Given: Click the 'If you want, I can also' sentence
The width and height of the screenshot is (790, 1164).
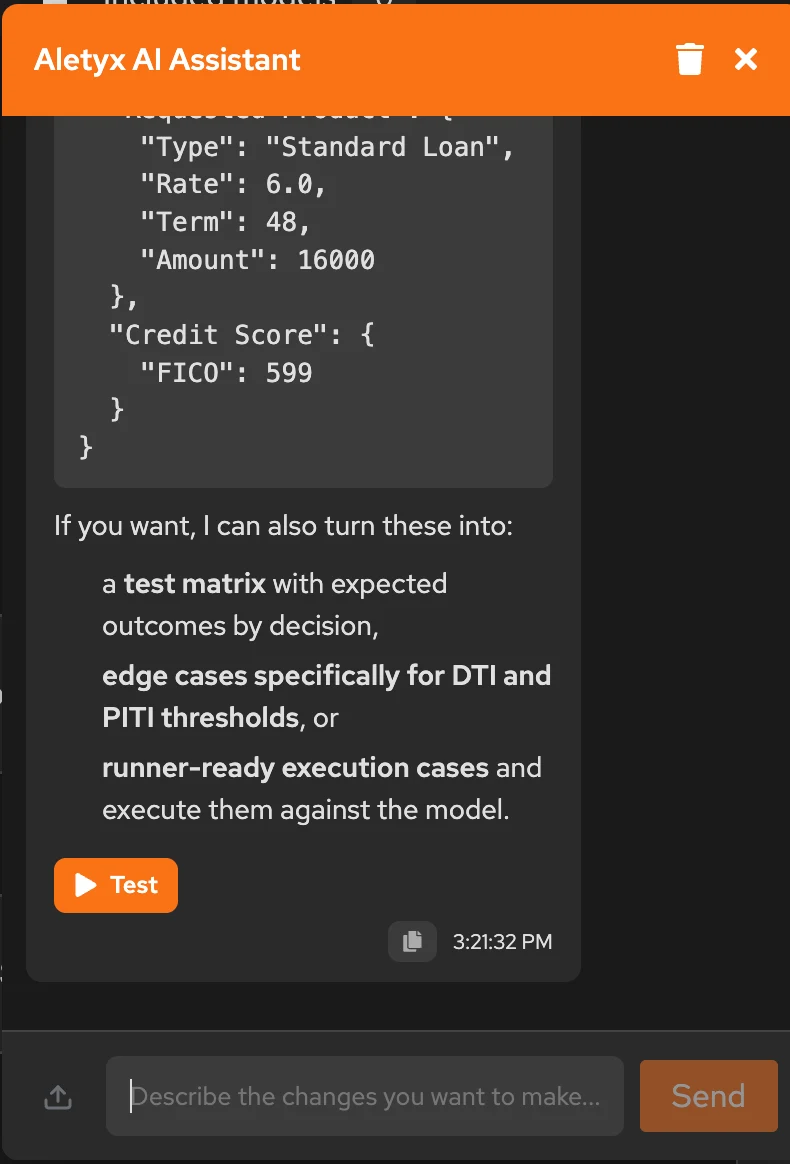Looking at the screenshot, I should tap(284, 526).
